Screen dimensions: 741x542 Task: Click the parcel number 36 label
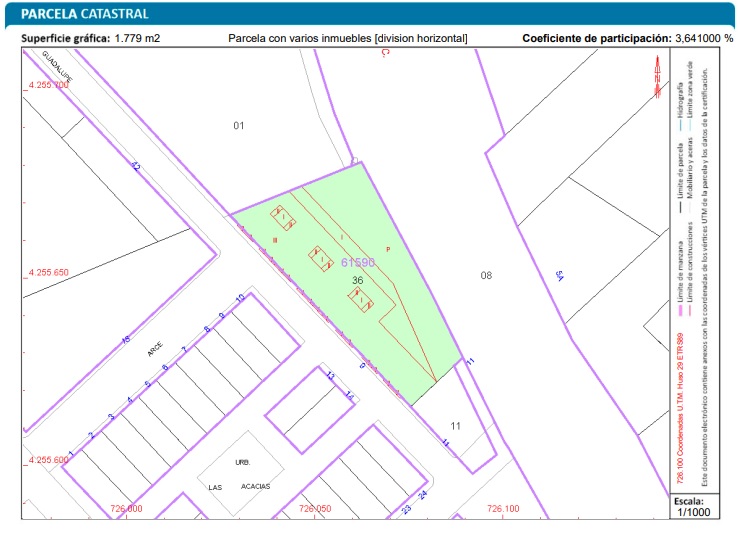(358, 281)
